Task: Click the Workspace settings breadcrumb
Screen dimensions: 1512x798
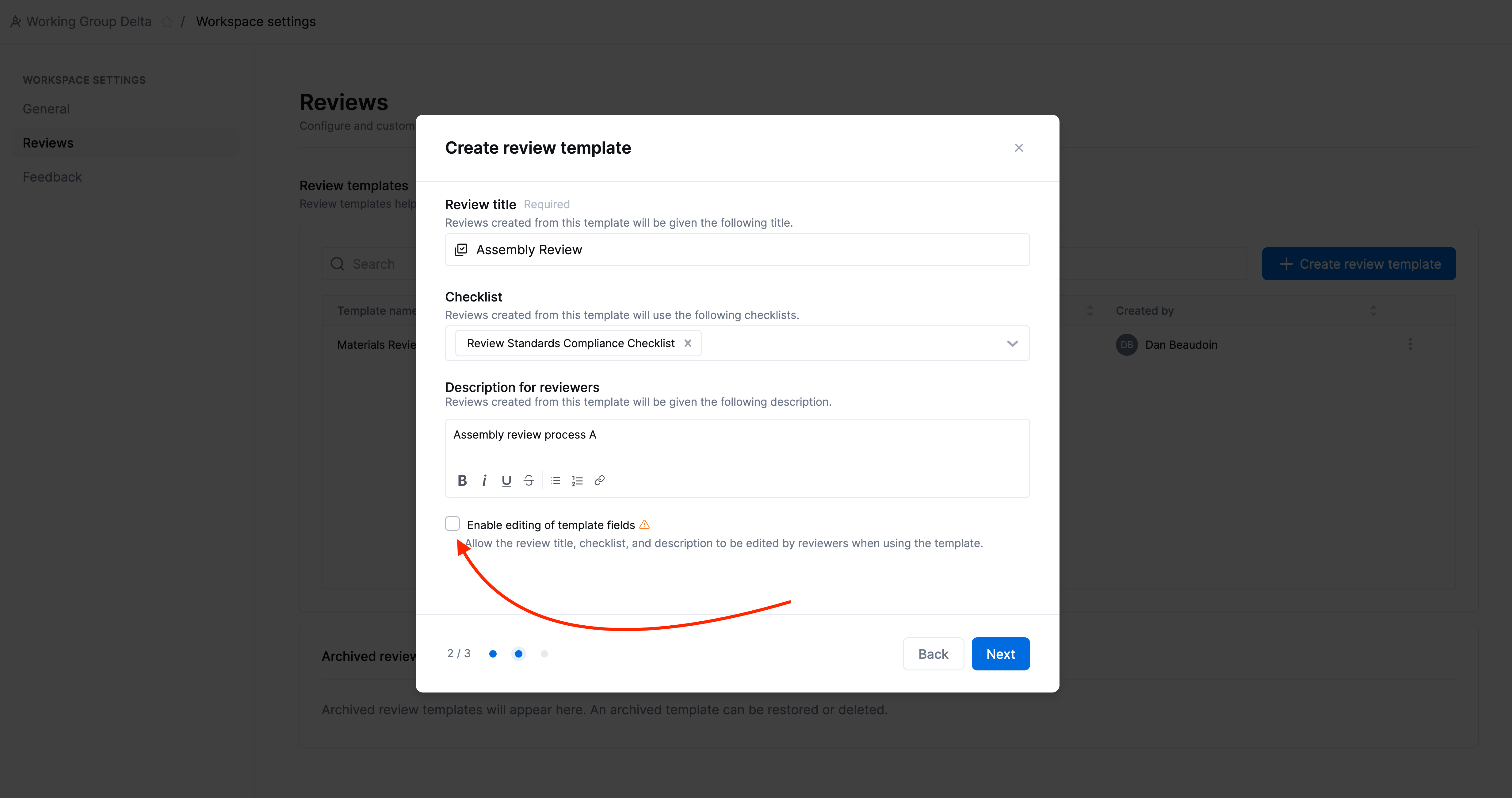Action: coord(256,22)
